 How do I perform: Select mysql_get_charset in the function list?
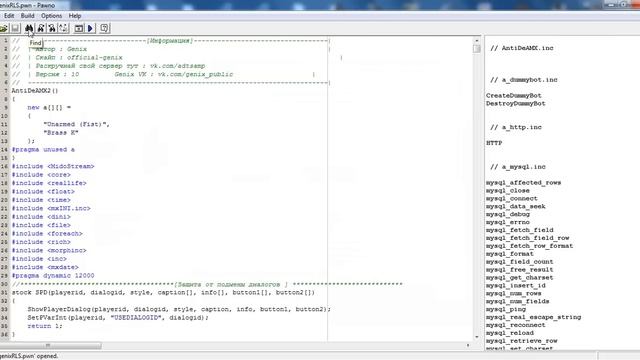pos(520,278)
